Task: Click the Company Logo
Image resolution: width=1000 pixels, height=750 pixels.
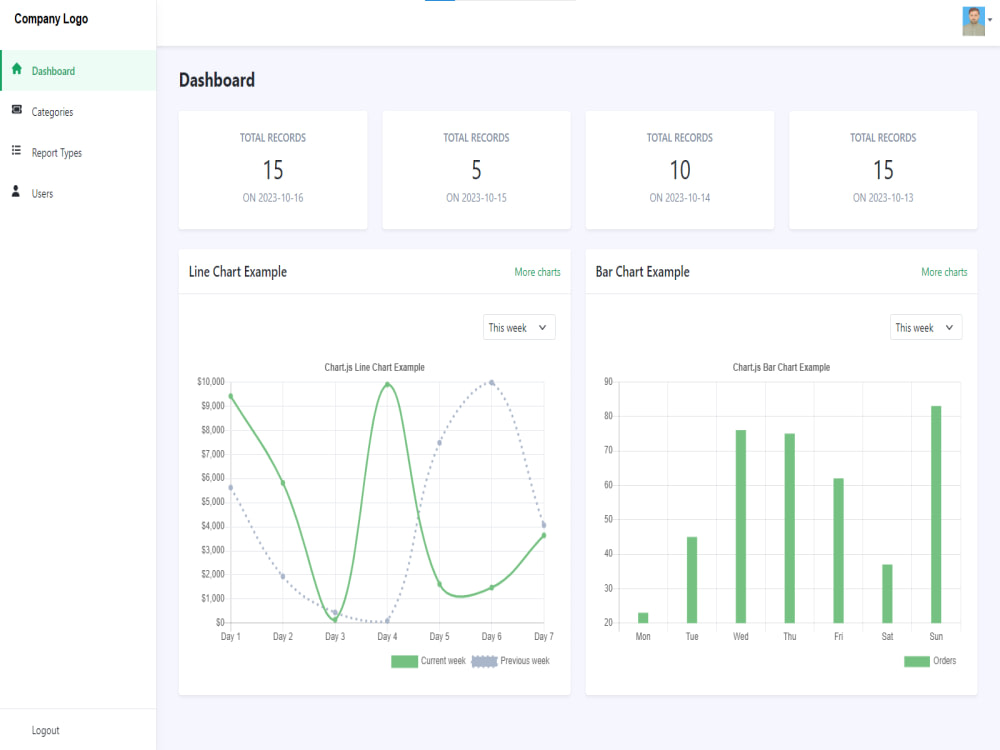Action: (51, 19)
